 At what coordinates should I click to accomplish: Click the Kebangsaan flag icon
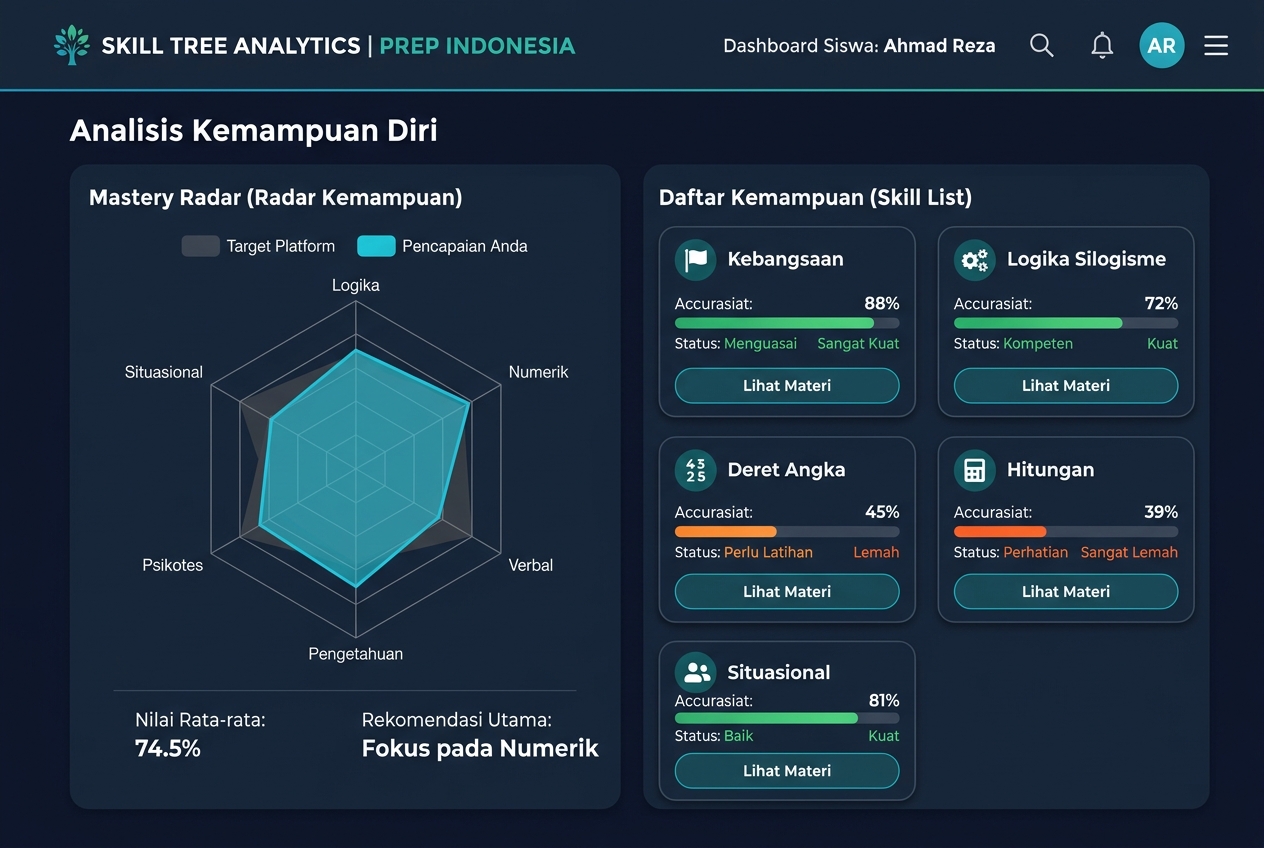695,259
